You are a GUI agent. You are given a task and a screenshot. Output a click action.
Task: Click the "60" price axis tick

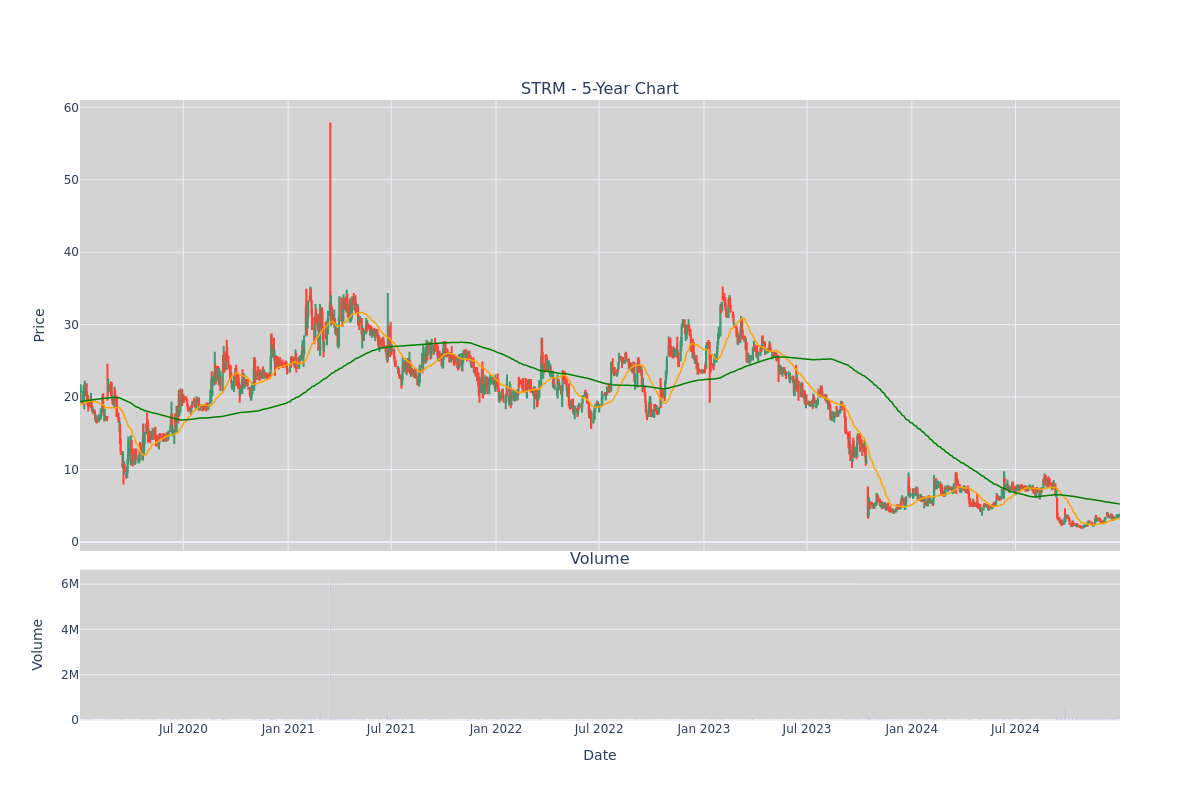click(x=71, y=108)
